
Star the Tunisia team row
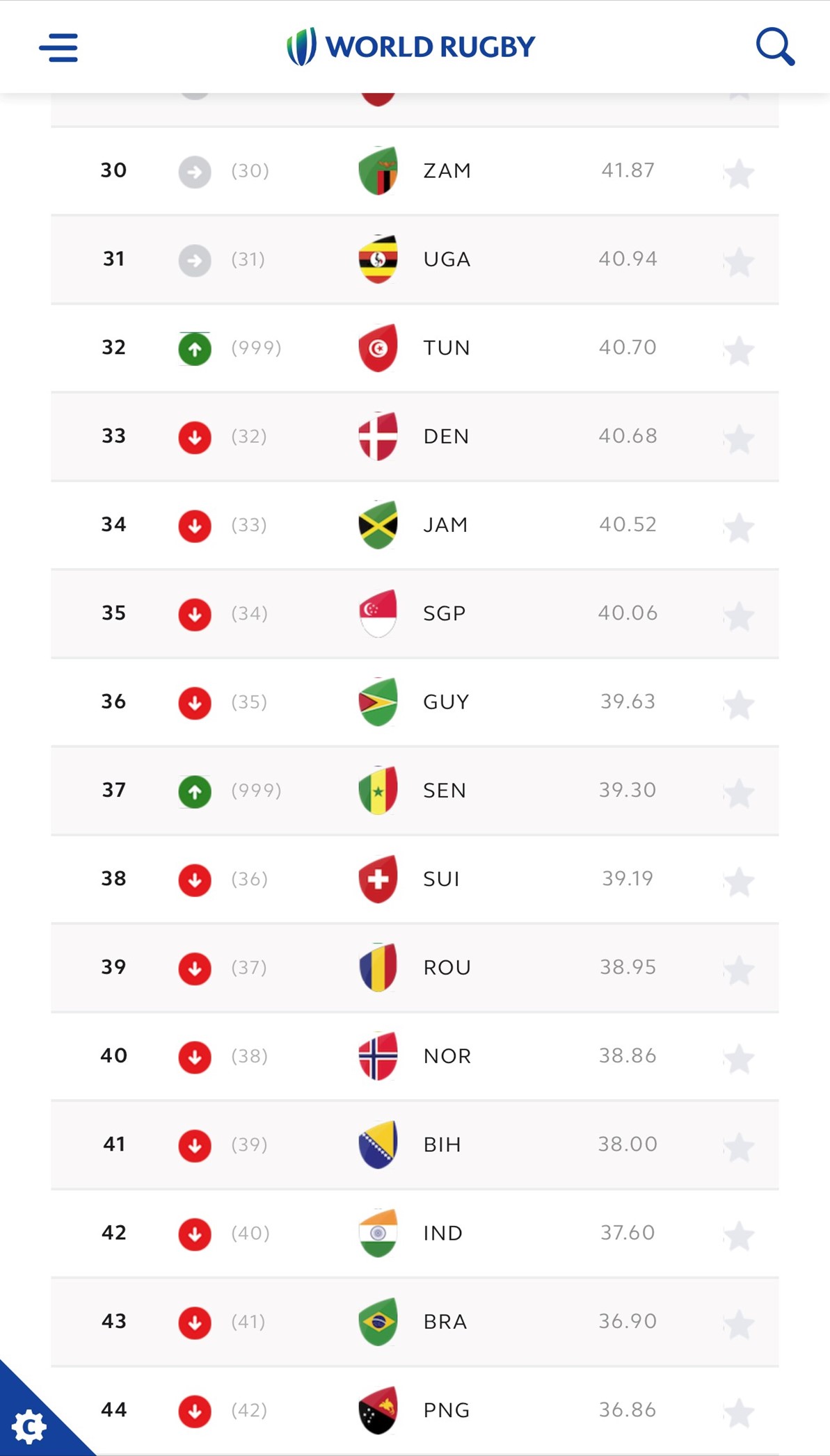[x=739, y=350]
